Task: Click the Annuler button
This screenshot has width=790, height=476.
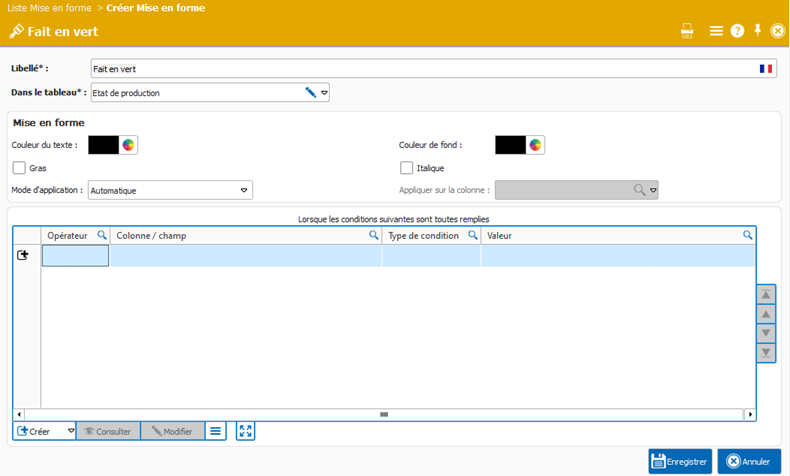Action: [748, 461]
